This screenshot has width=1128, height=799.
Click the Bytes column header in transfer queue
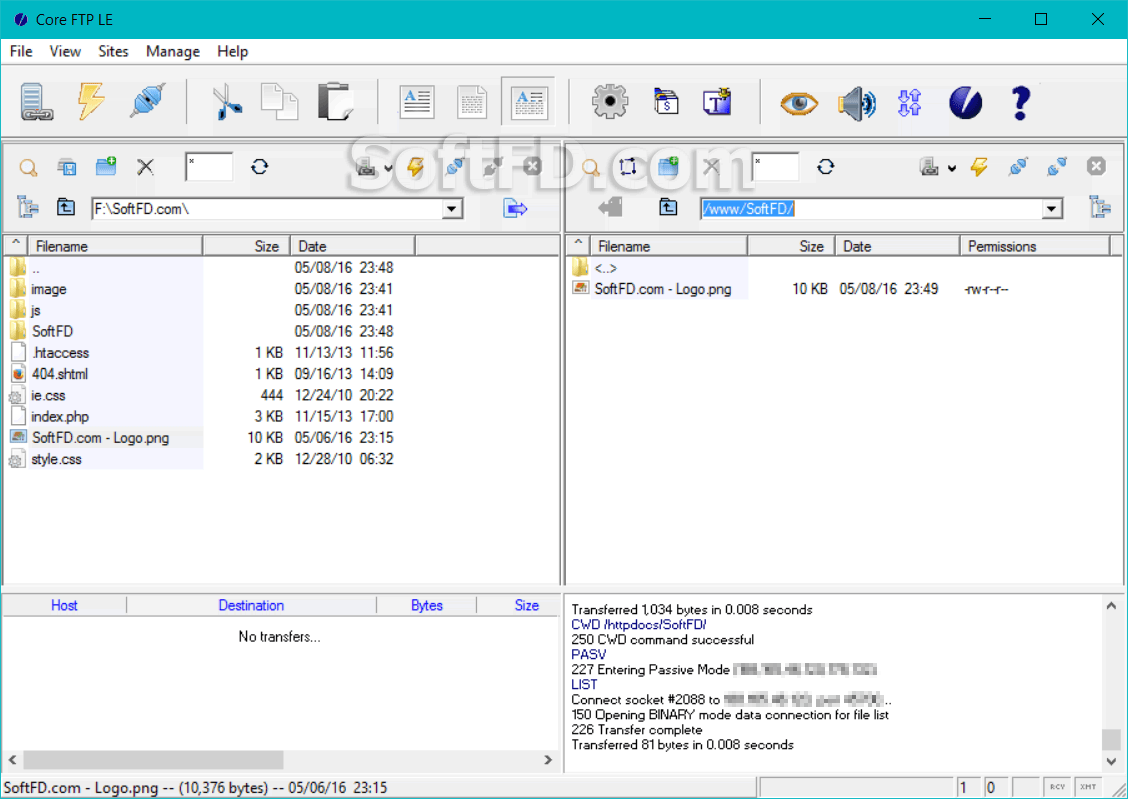point(427,606)
